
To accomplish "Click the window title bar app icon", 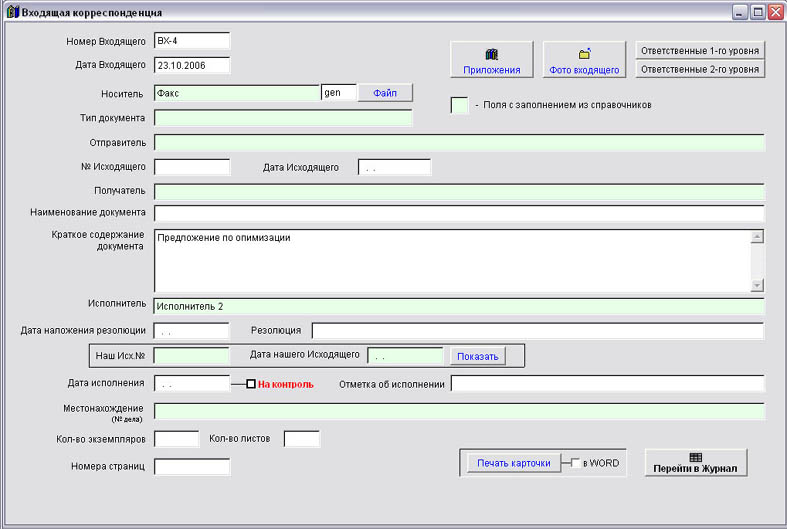I will (12, 12).
